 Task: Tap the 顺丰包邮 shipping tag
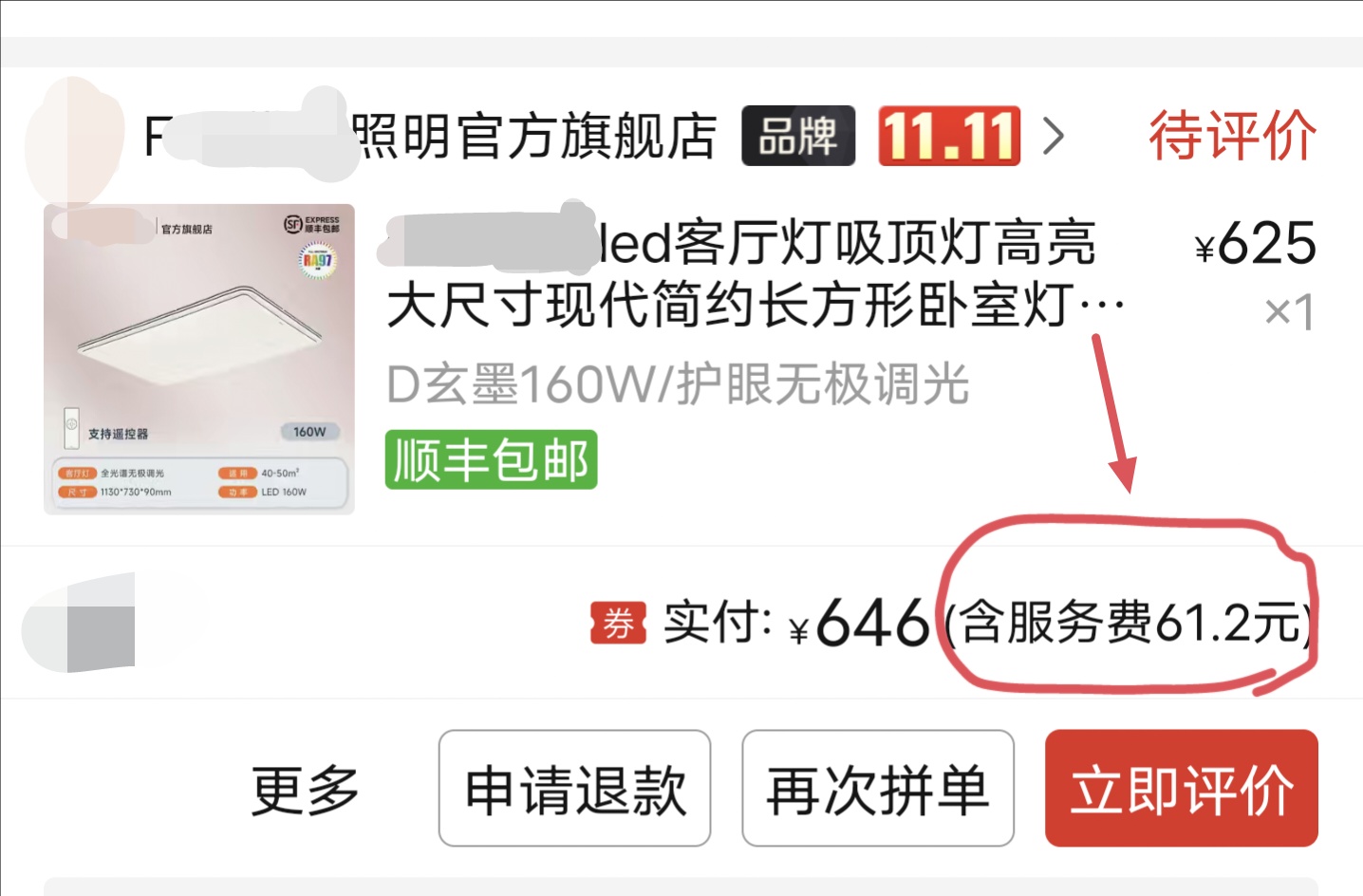pos(491,460)
